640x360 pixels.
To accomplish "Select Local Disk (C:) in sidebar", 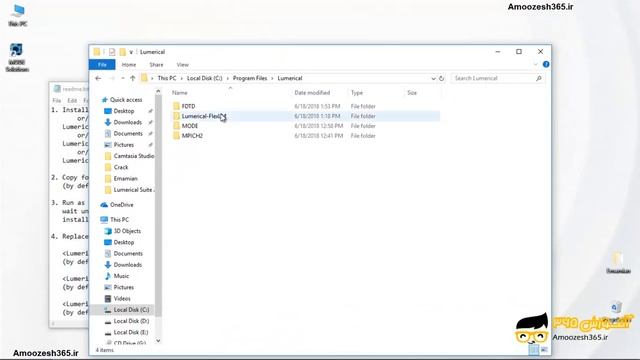I will 131,310.
